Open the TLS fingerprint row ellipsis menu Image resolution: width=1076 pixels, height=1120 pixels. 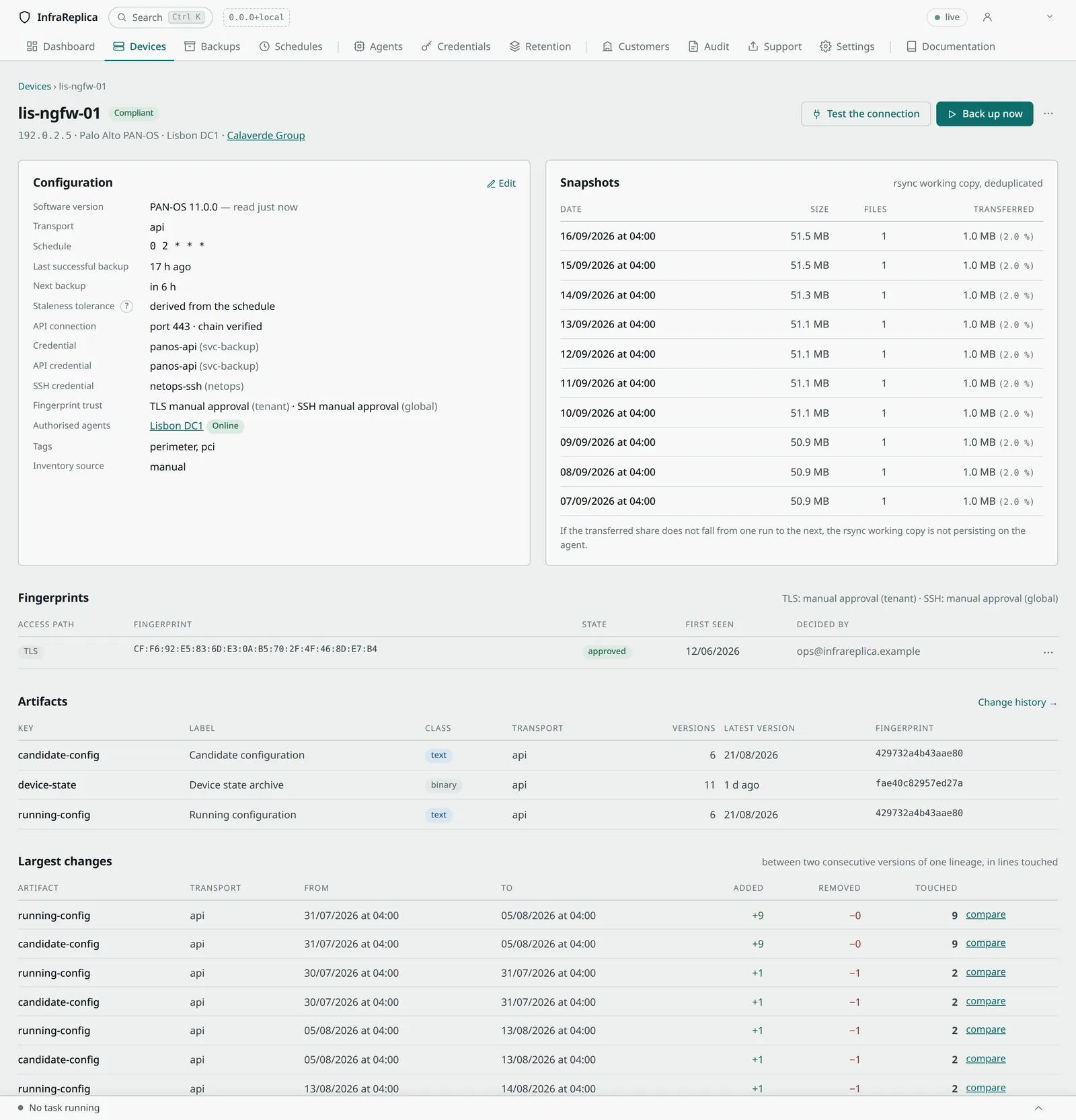(1048, 652)
